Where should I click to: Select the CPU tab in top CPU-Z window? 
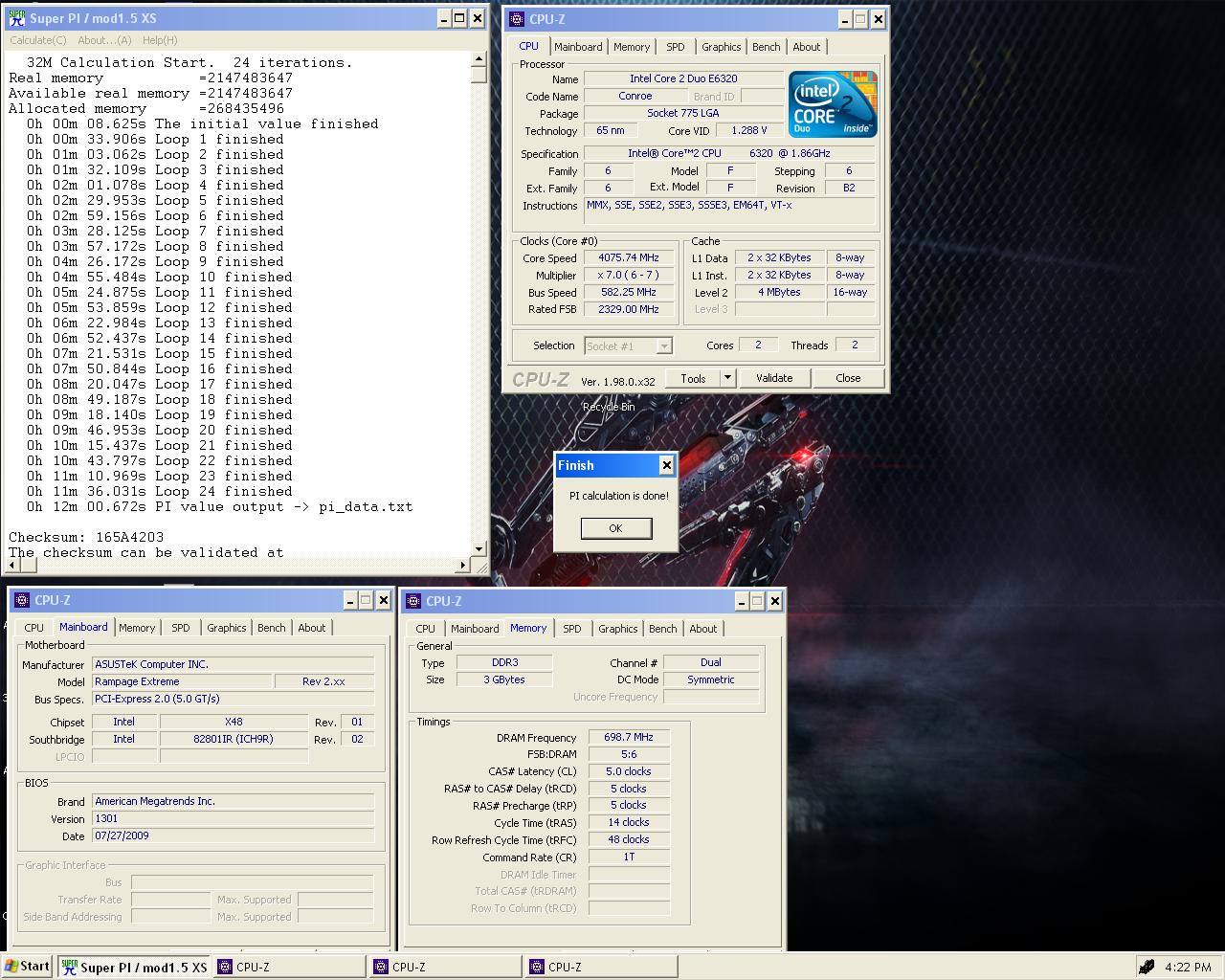coord(528,46)
